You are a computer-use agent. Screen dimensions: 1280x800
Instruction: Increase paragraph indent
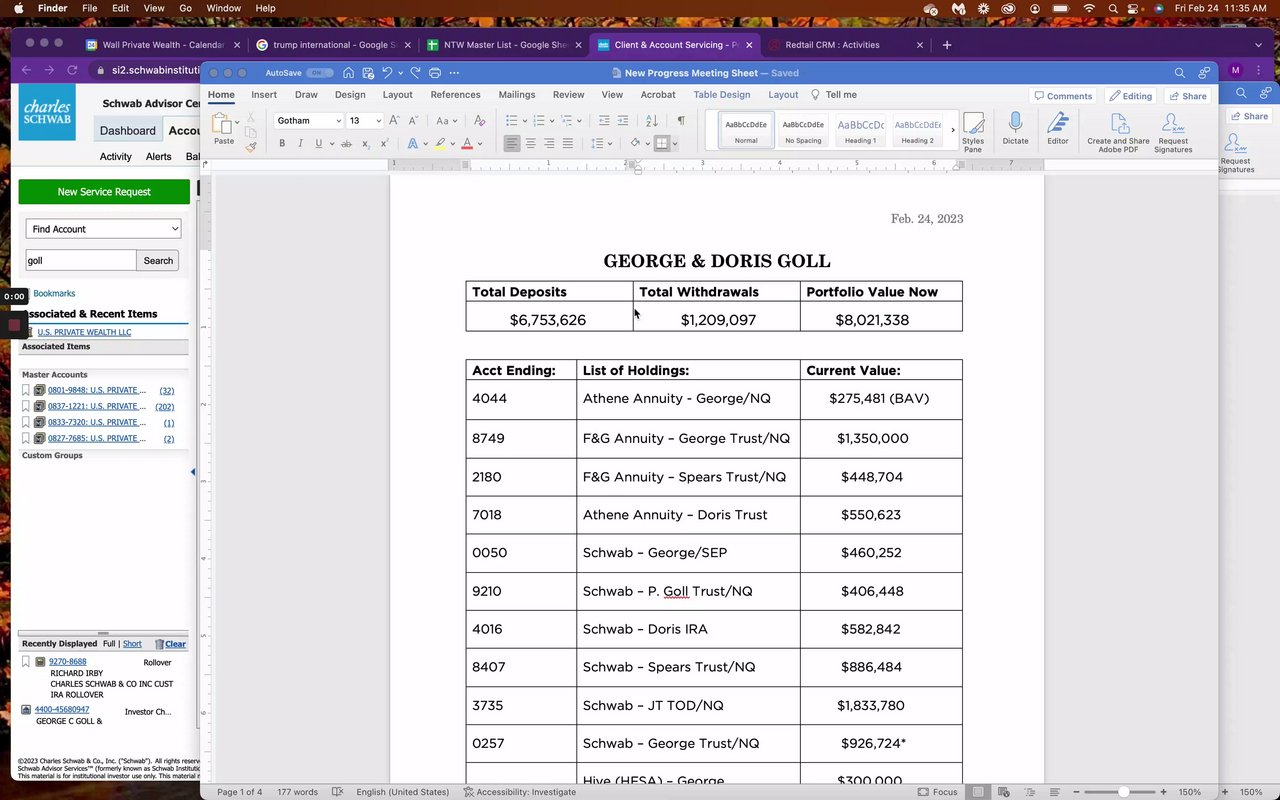622,121
